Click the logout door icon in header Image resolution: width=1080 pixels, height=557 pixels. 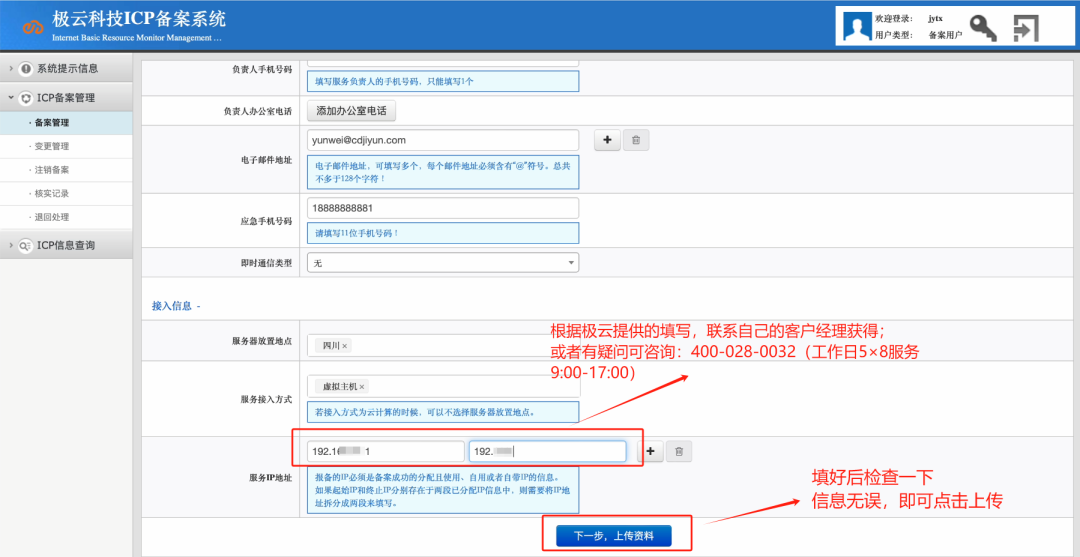(x=1026, y=27)
